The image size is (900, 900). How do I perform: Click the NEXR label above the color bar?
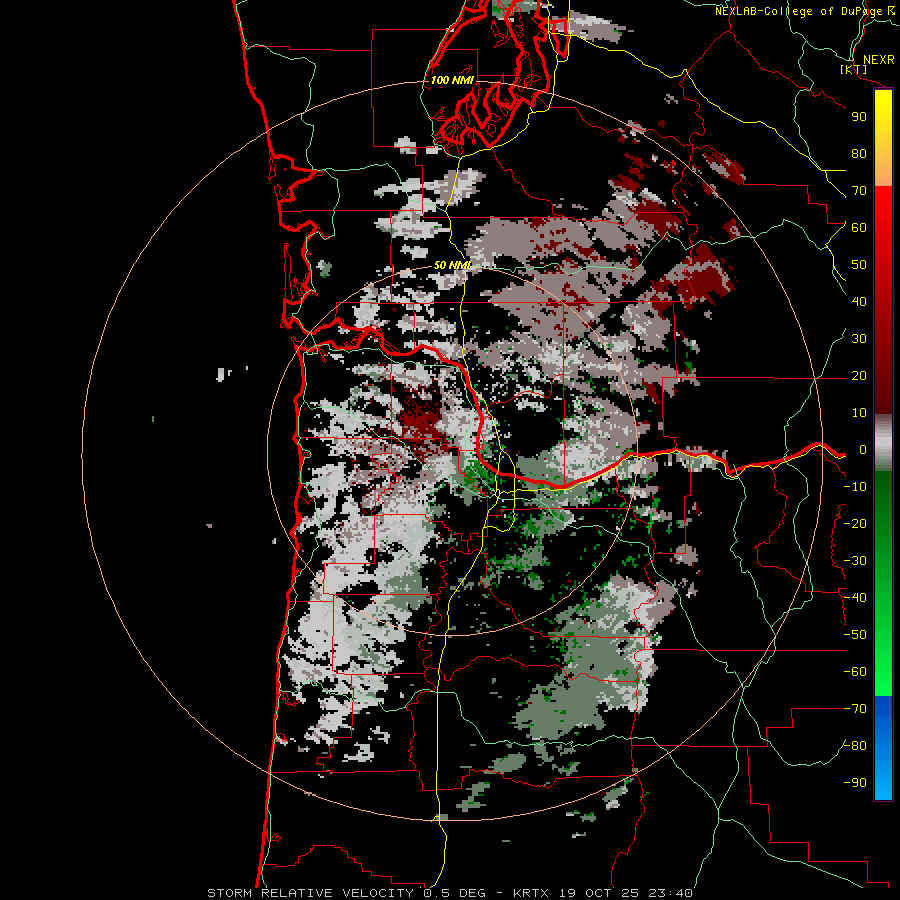[879, 60]
